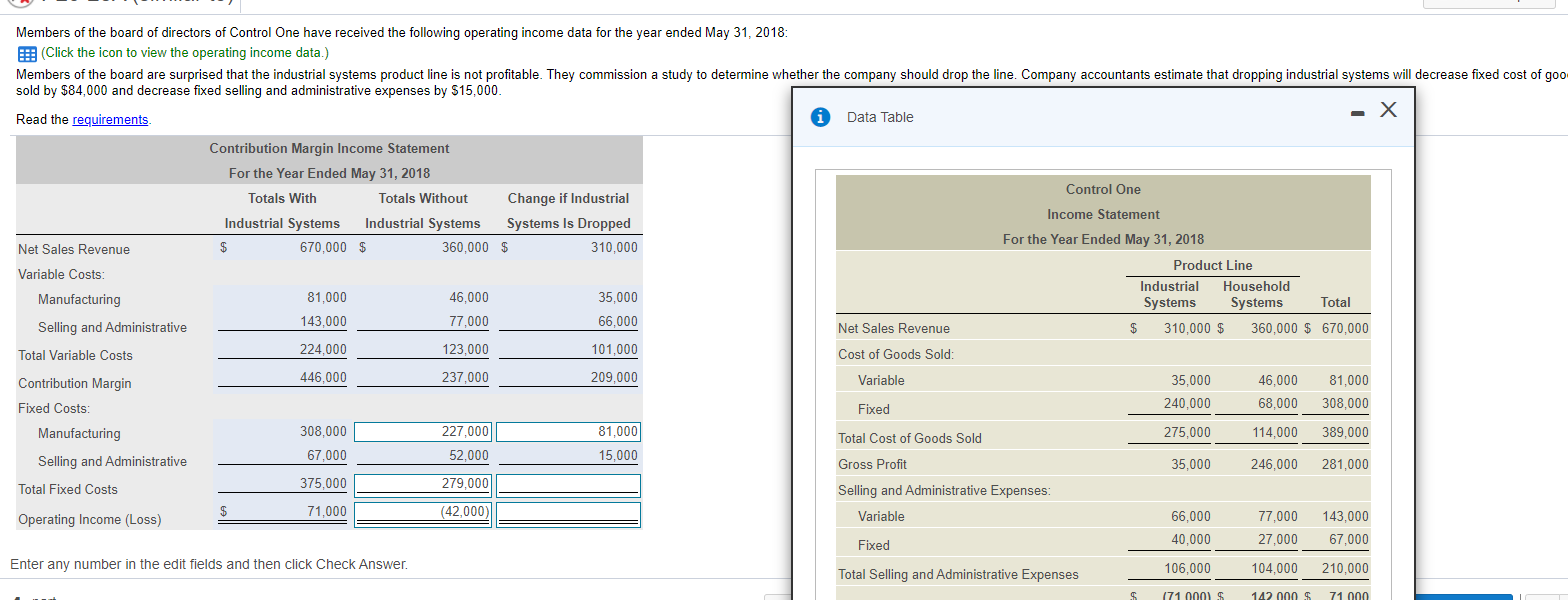Click 'Change if Industrial Systems Is Dropped' header
Viewport: 1568px width, 600px height.
568,211
